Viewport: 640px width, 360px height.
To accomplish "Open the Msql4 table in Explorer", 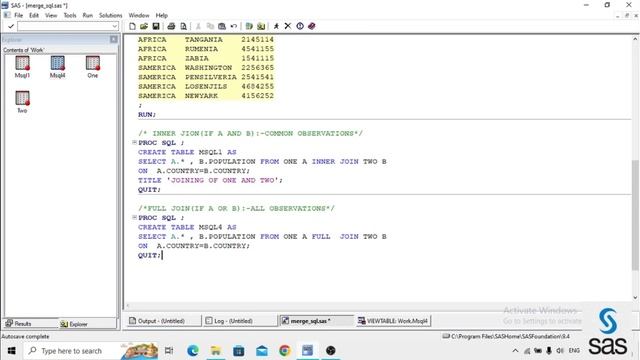I will pos(58,67).
